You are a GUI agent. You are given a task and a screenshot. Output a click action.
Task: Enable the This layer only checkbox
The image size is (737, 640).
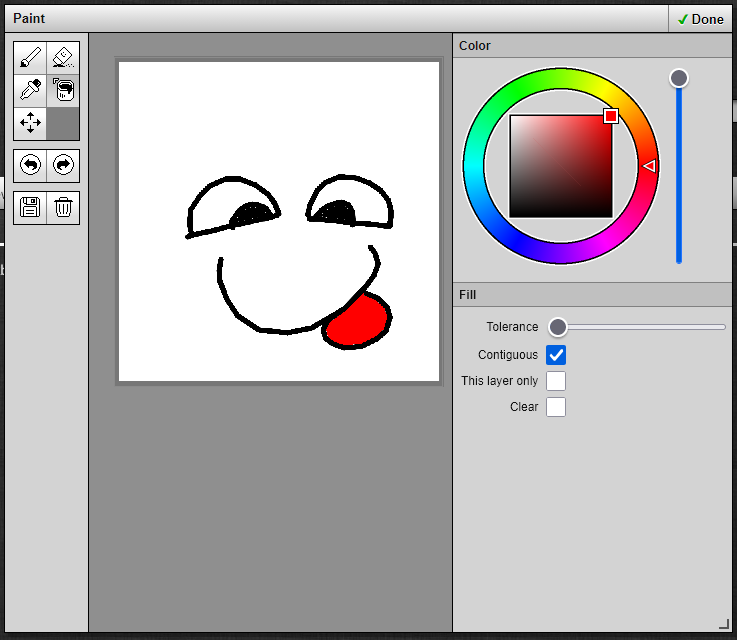click(x=556, y=381)
